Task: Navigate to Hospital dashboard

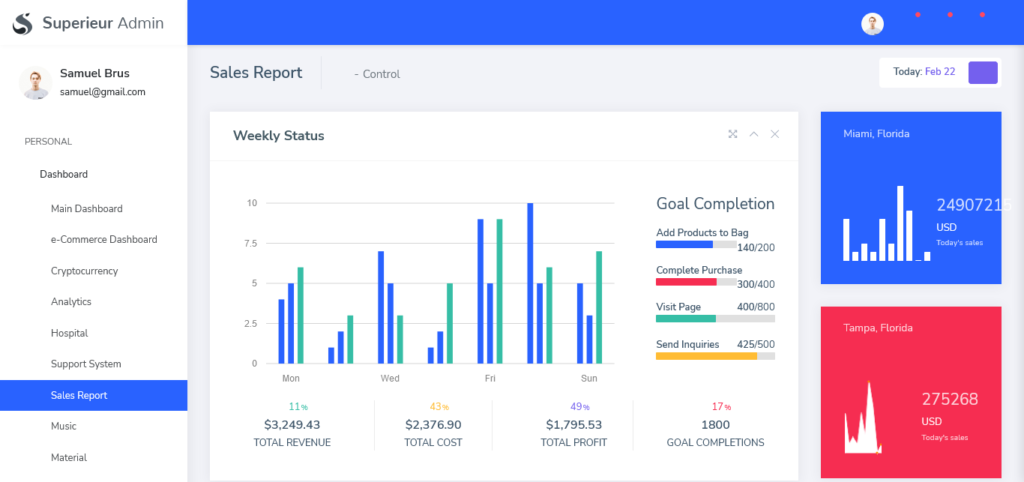Action: 70,333
